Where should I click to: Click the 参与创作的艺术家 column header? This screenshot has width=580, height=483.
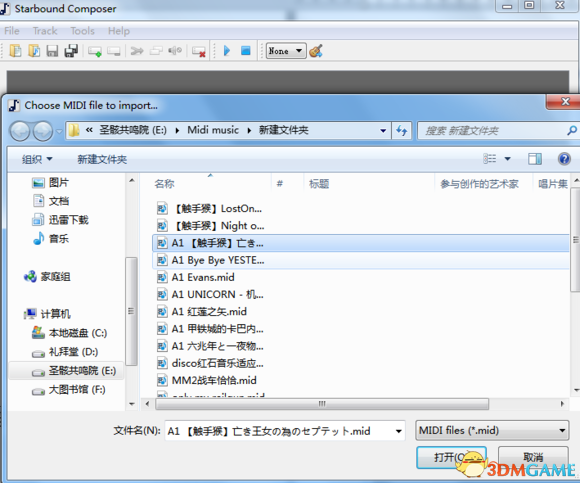[484, 184]
